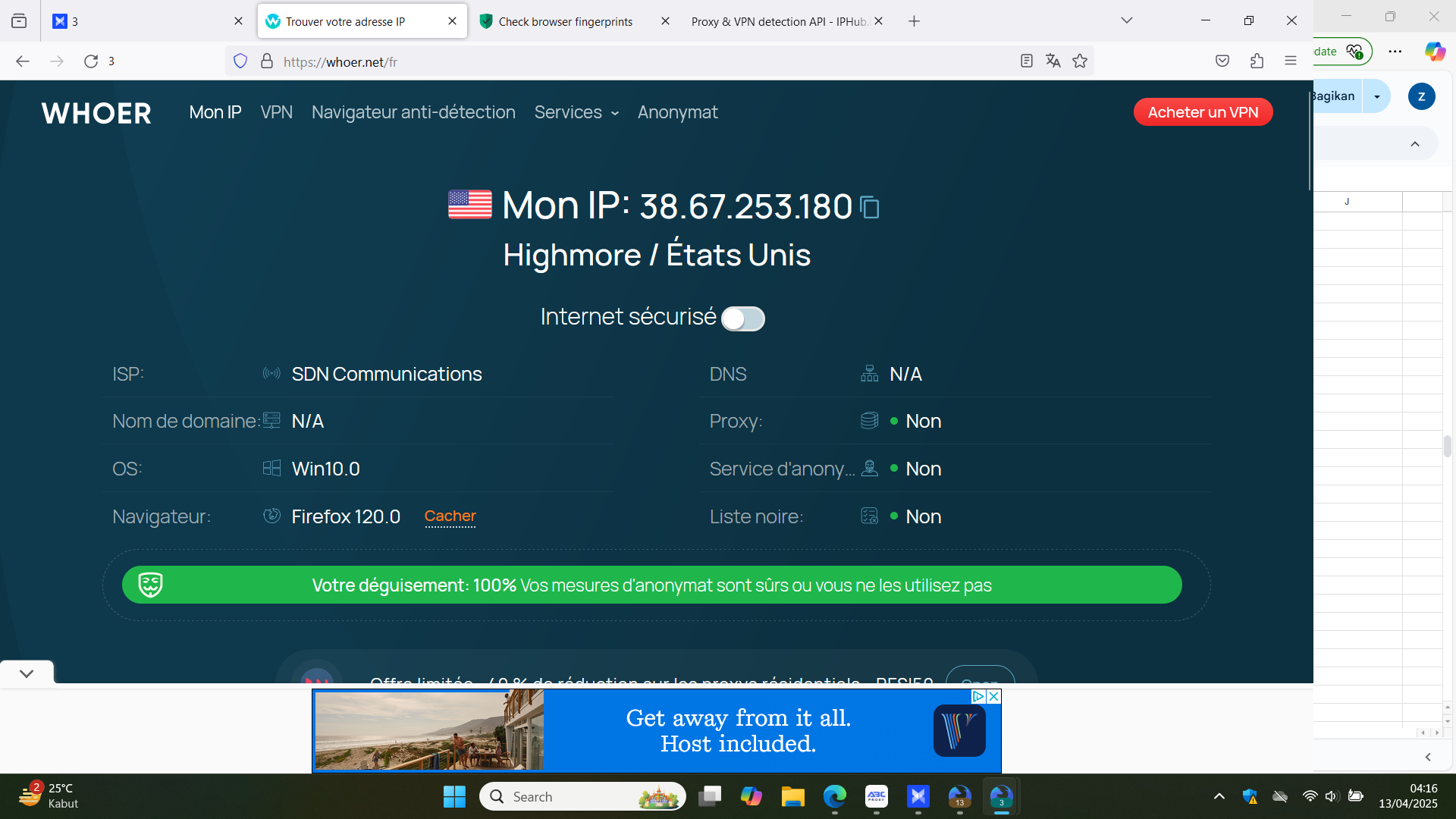Close the Trouver votre adresse IP tab
This screenshot has height=819, width=1456.
[453, 21]
